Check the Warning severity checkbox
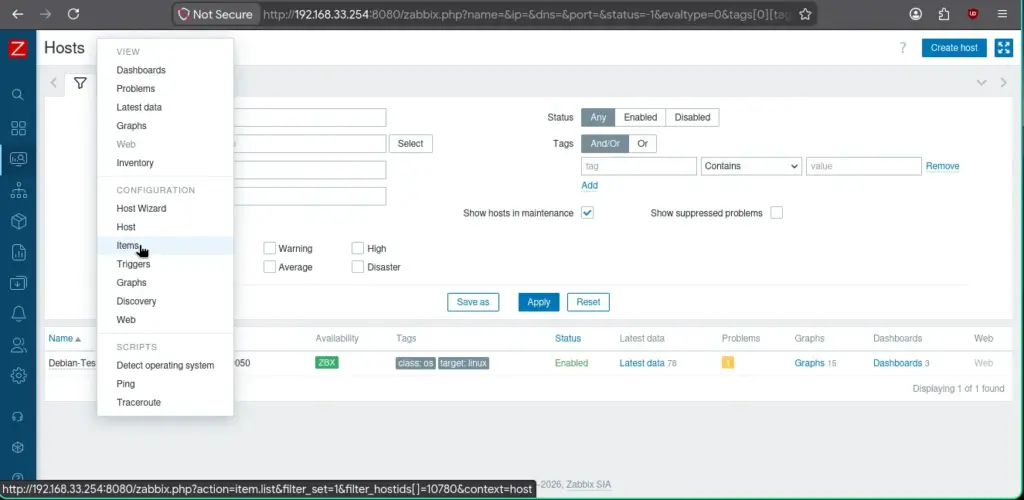1024x500 pixels. [x=269, y=248]
